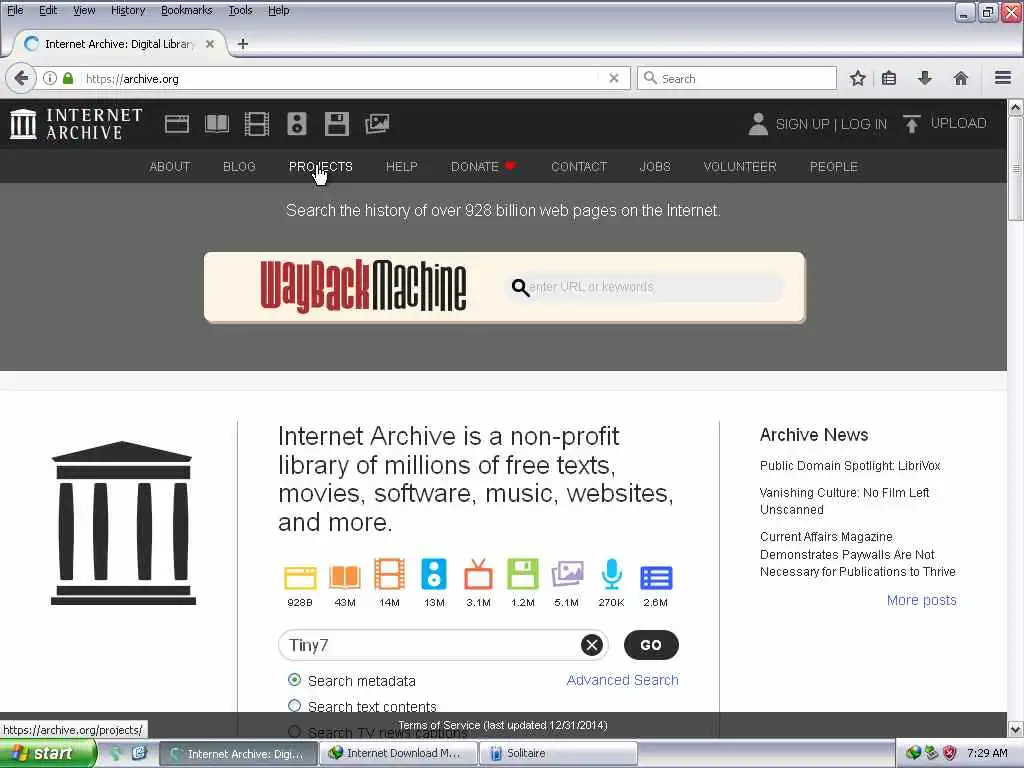Open Public Domain Spotlight: LibriVox post
1024x768 pixels.
pos(850,466)
